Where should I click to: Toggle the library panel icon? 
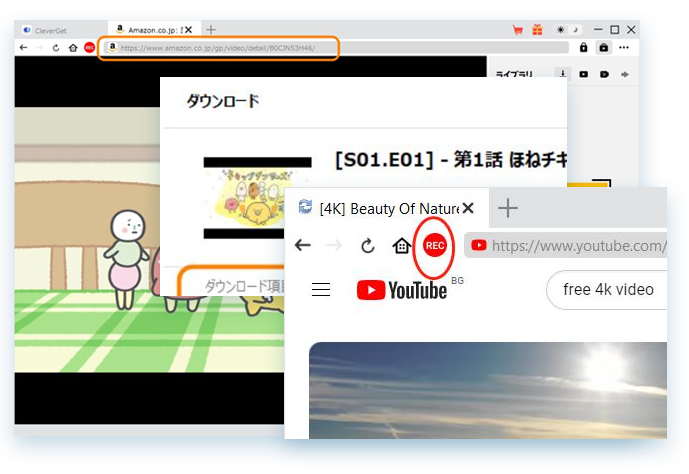pos(604,47)
